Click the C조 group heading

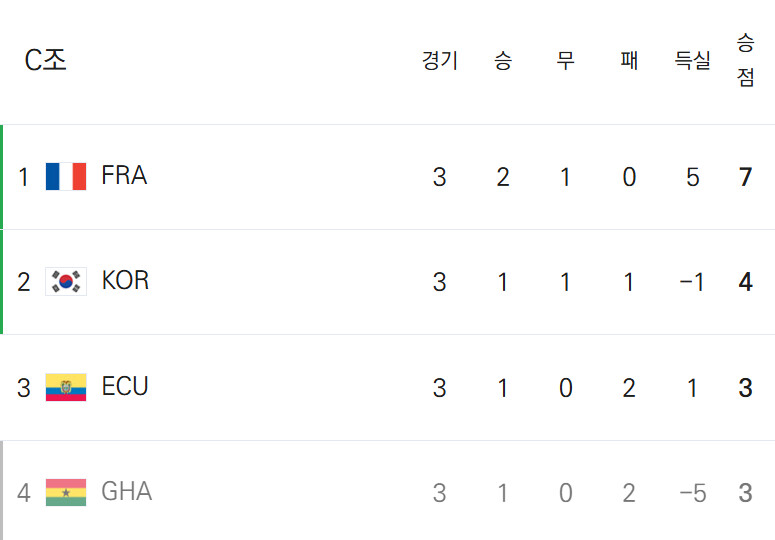click(45, 60)
